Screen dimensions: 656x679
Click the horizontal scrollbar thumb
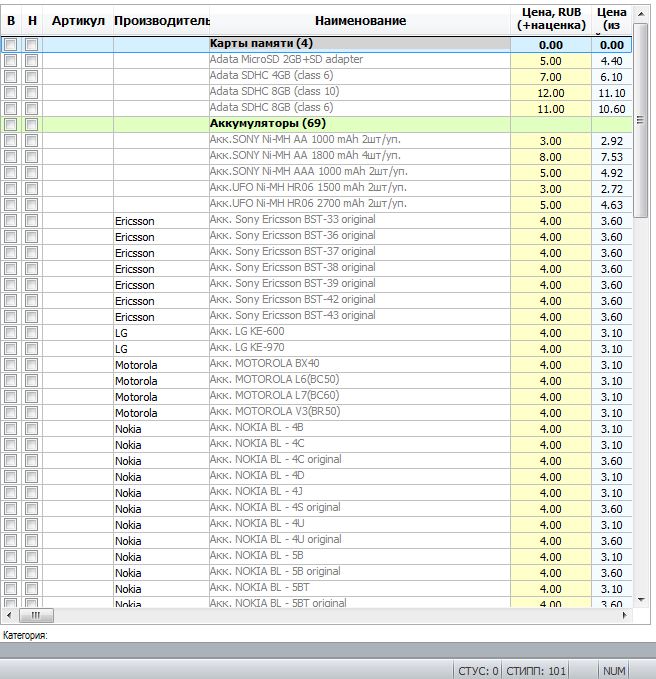pyautogui.click(x=36, y=615)
